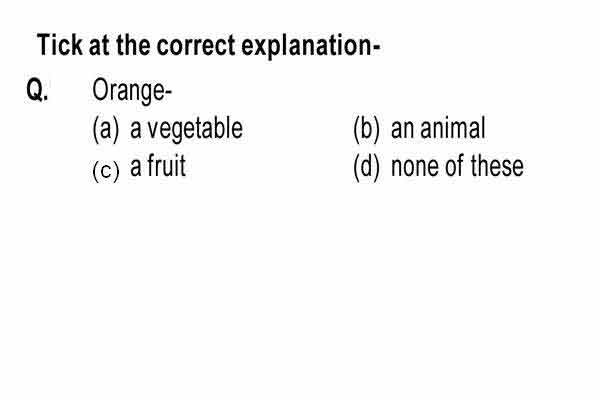Click the word "Tick" in heading
600x400 pixels.
click(59, 45)
